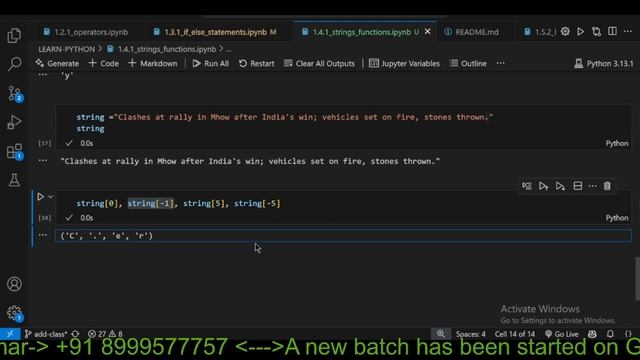Click Generate in notebook toolbar
Image resolution: width=640 pixels, height=360 pixels.
pyautogui.click(x=57, y=63)
